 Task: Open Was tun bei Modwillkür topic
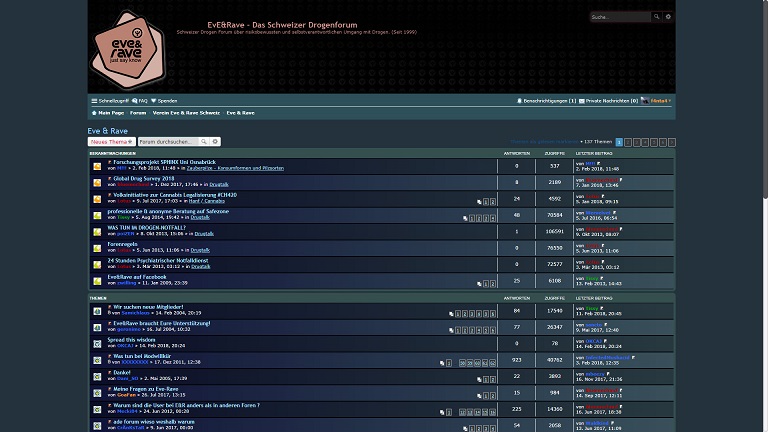click(x=142, y=357)
